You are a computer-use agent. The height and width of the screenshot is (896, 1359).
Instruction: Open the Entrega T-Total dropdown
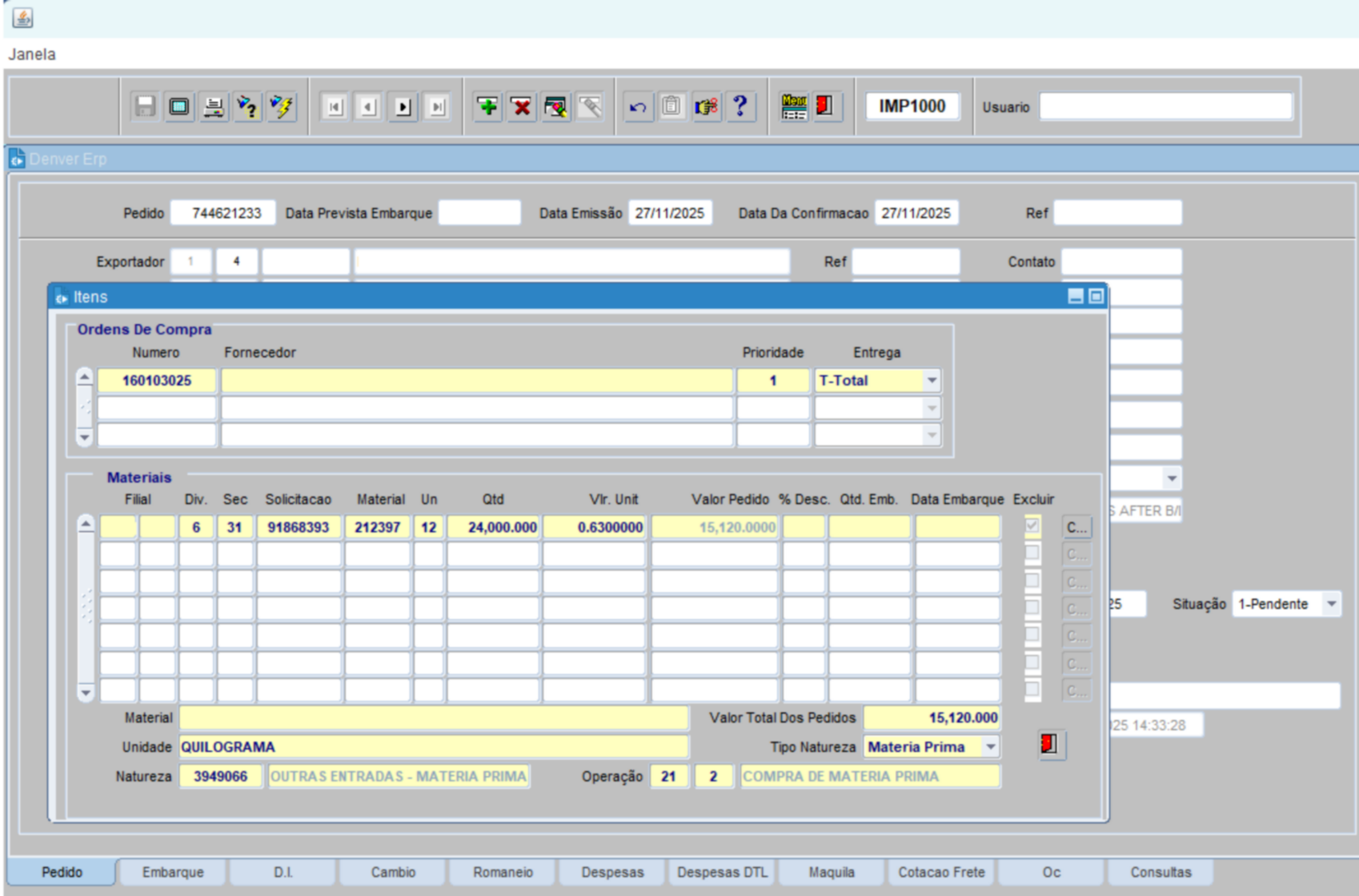point(932,381)
